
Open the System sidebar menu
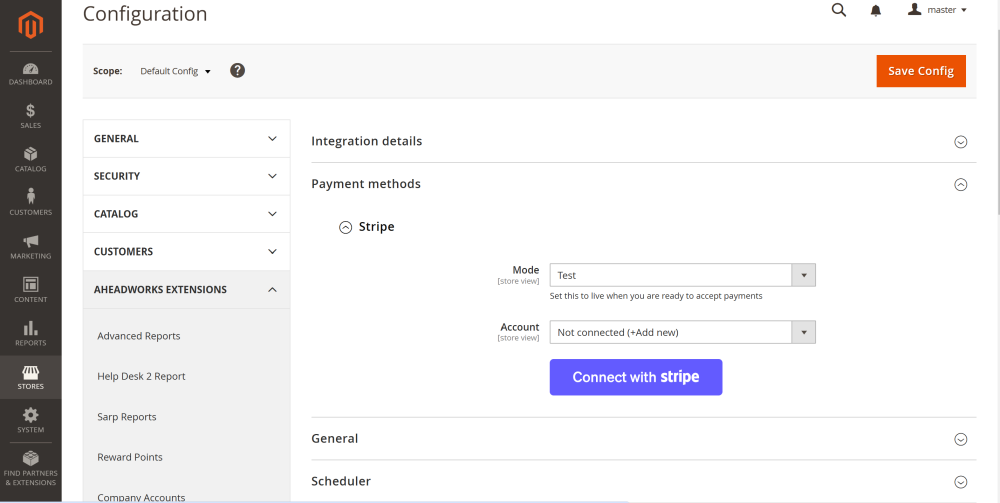[31, 421]
